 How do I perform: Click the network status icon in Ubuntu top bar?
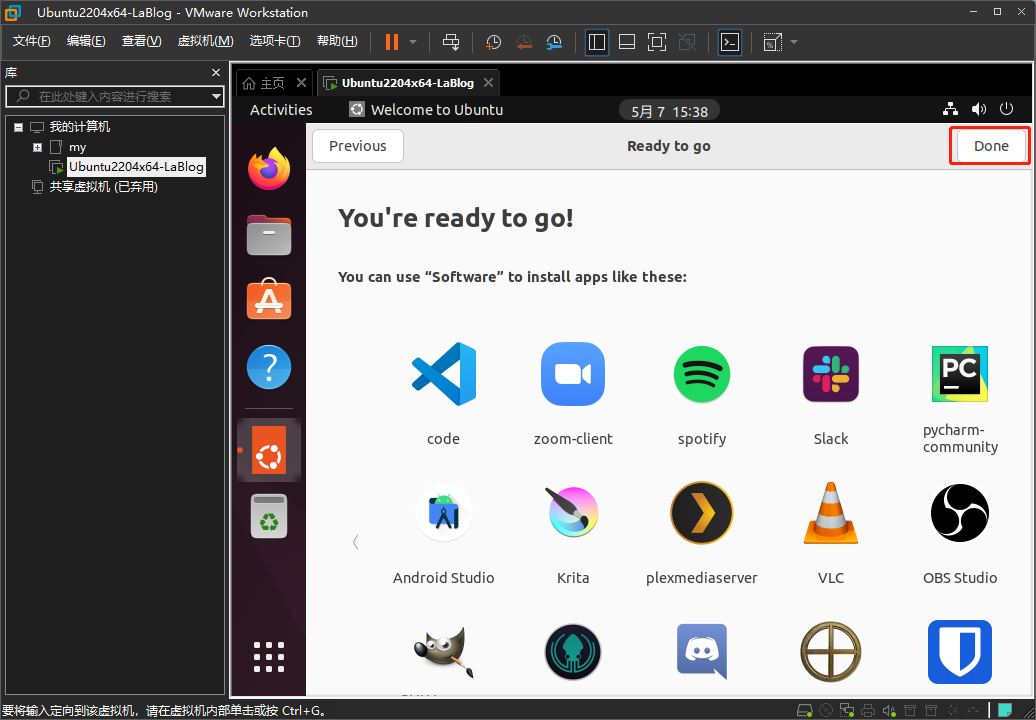point(950,109)
